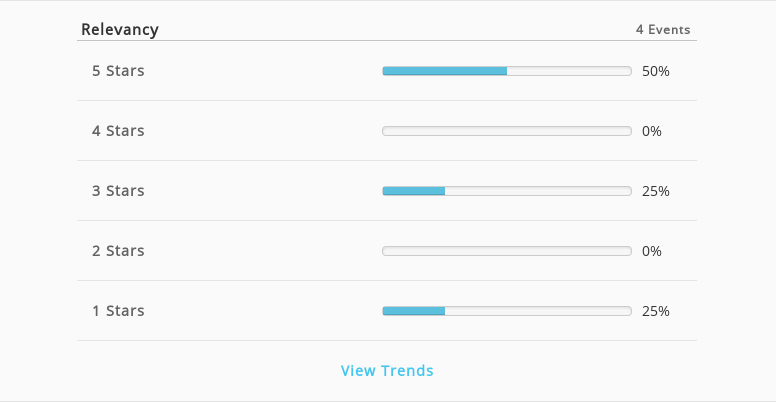Click the Relevancy heading
The width and height of the screenshot is (776, 402).
[x=120, y=29]
